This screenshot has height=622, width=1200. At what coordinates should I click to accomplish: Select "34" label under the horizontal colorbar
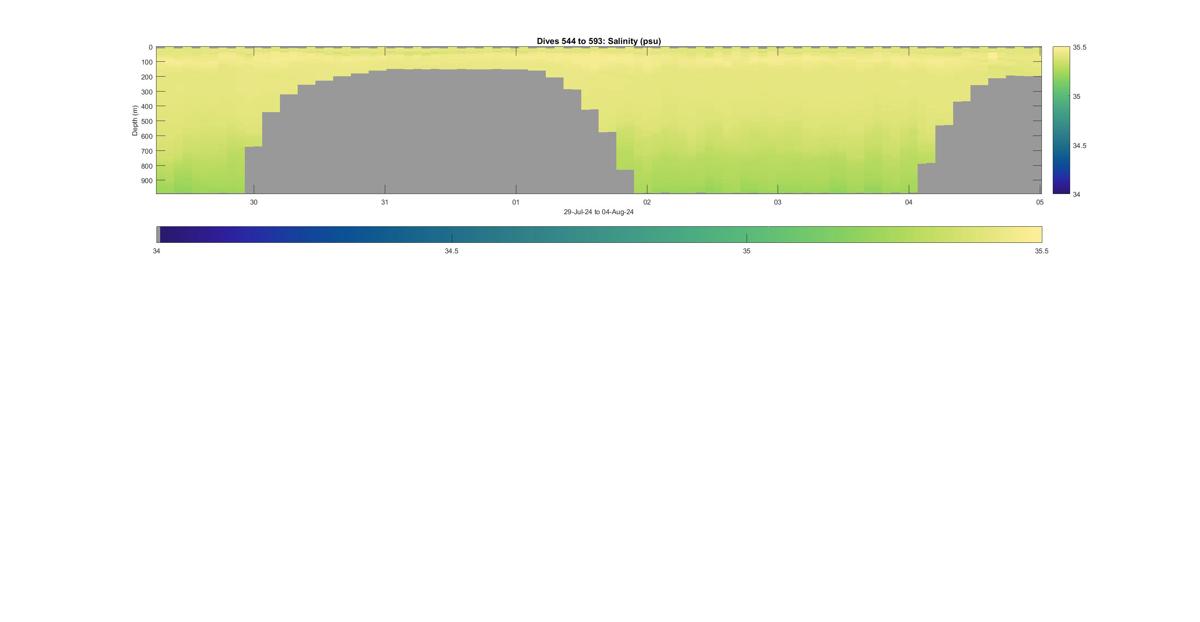pos(157,251)
